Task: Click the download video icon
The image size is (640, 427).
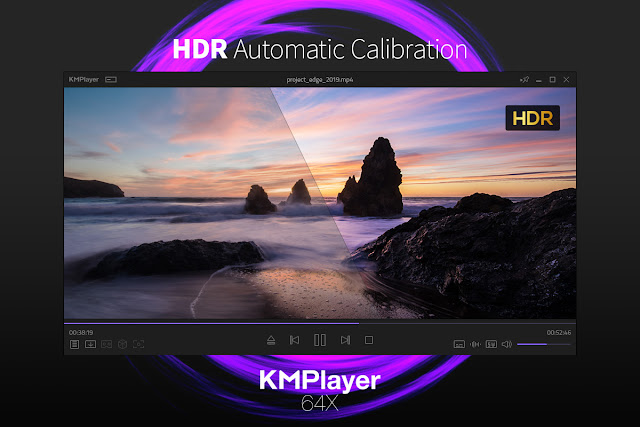Action: coord(90,344)
